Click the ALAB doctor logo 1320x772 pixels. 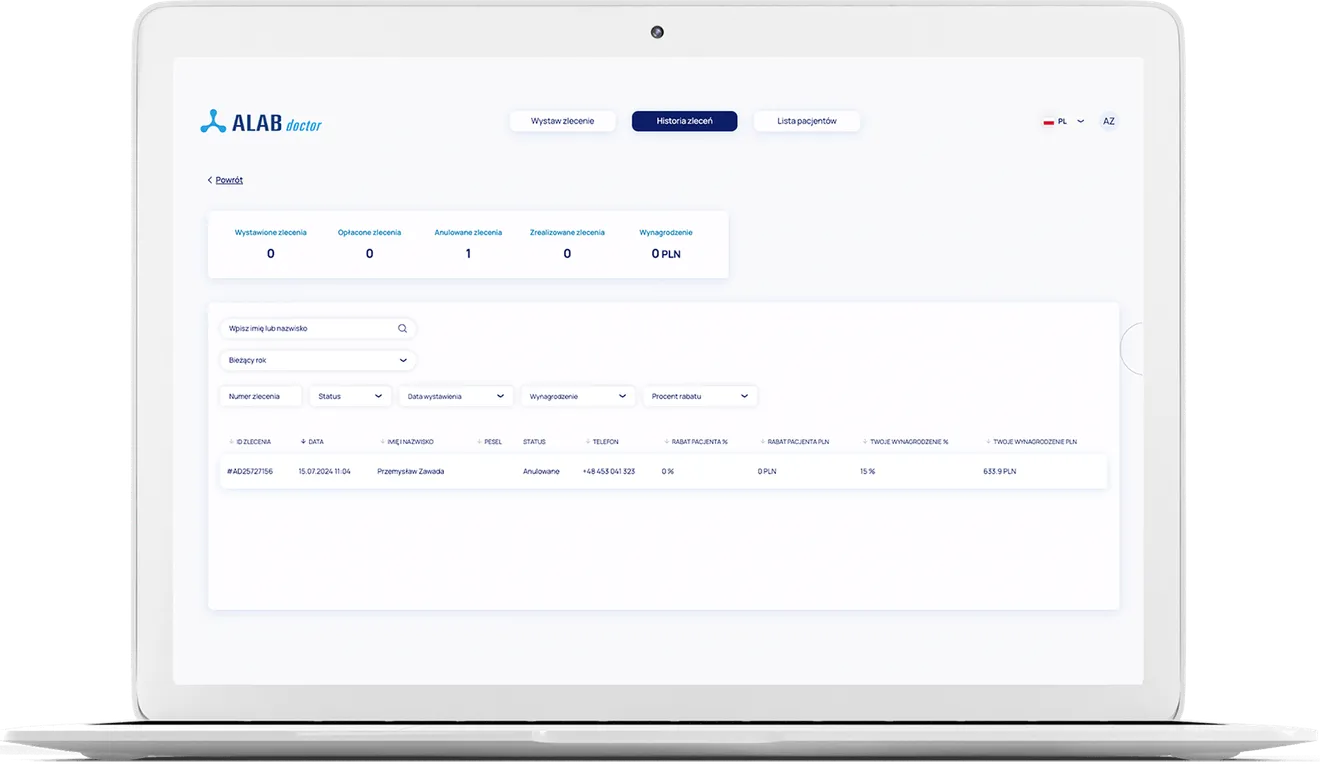tap(260, 121)
